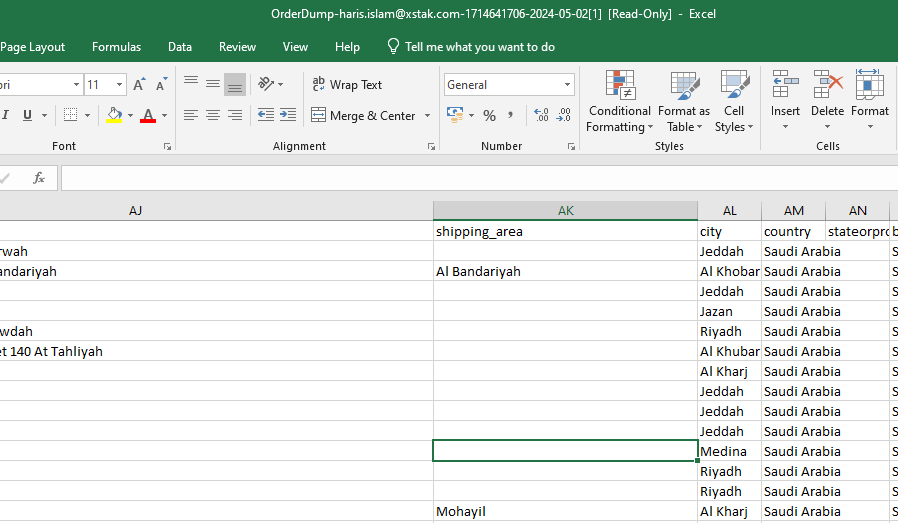Open the Formulas ribbon tab
This screenshot has height=523, width=898.
click(116, 47)
